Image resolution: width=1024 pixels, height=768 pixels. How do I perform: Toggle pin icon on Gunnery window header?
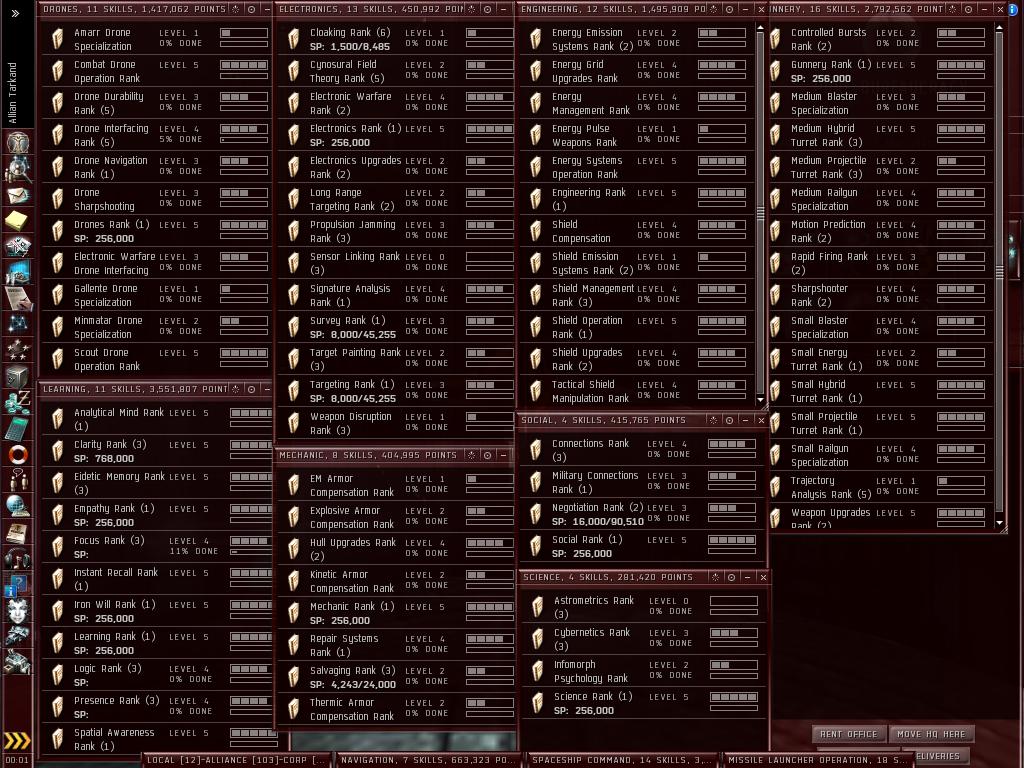coord(953,9)
